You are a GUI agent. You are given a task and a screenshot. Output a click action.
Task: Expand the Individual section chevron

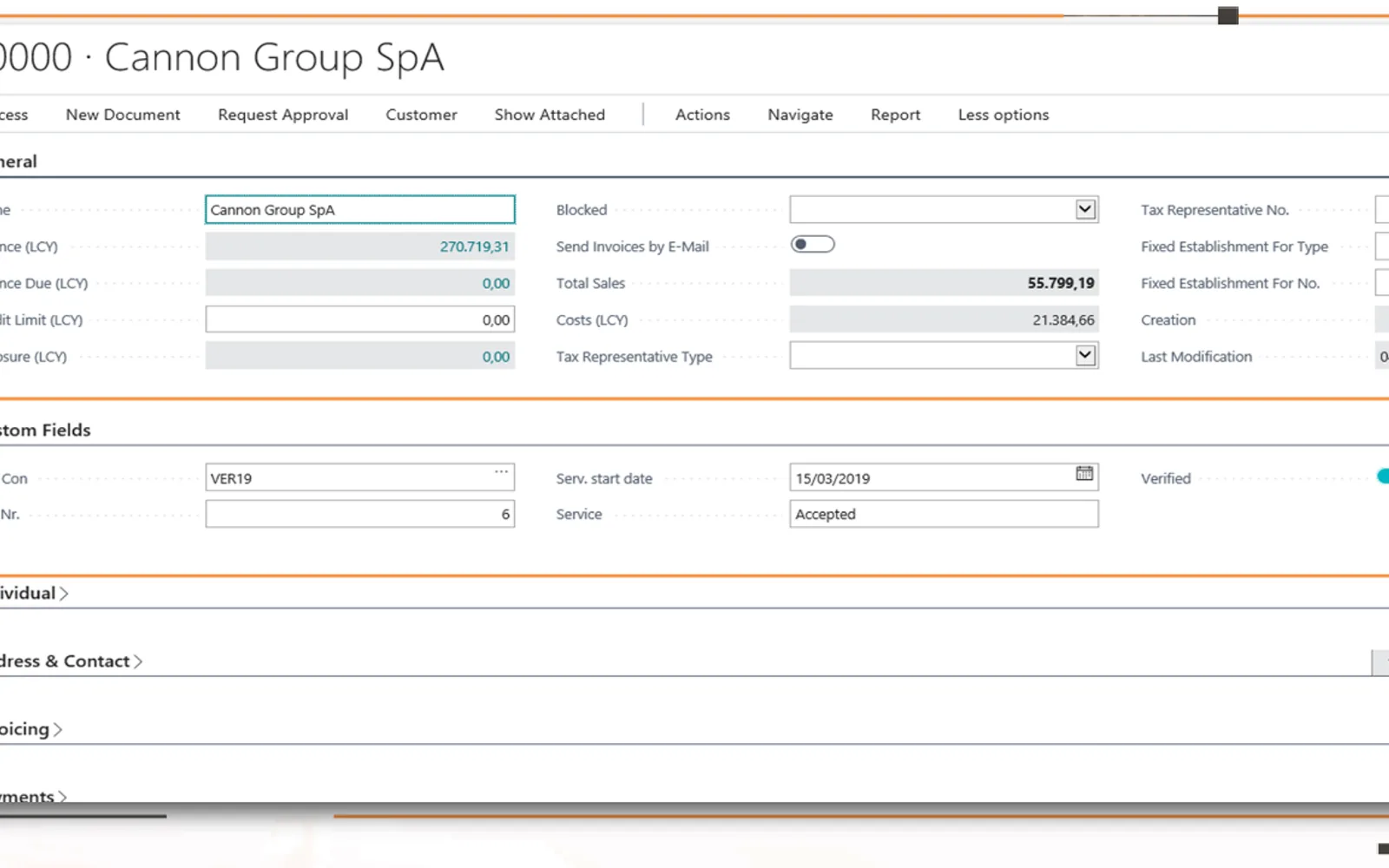pos(63,594)
